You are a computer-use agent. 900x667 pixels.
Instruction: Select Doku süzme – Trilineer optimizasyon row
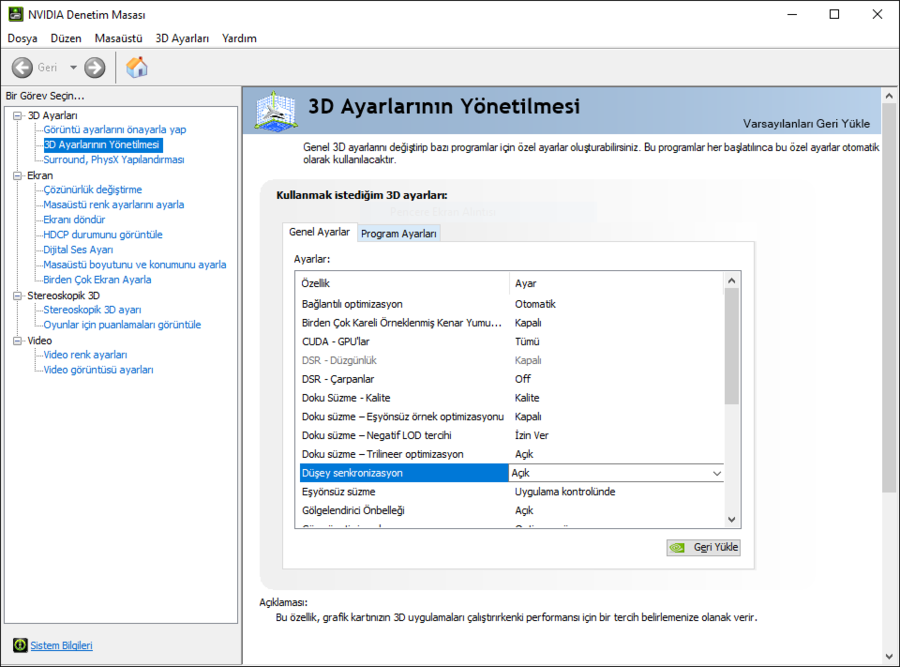click(511, 454)
